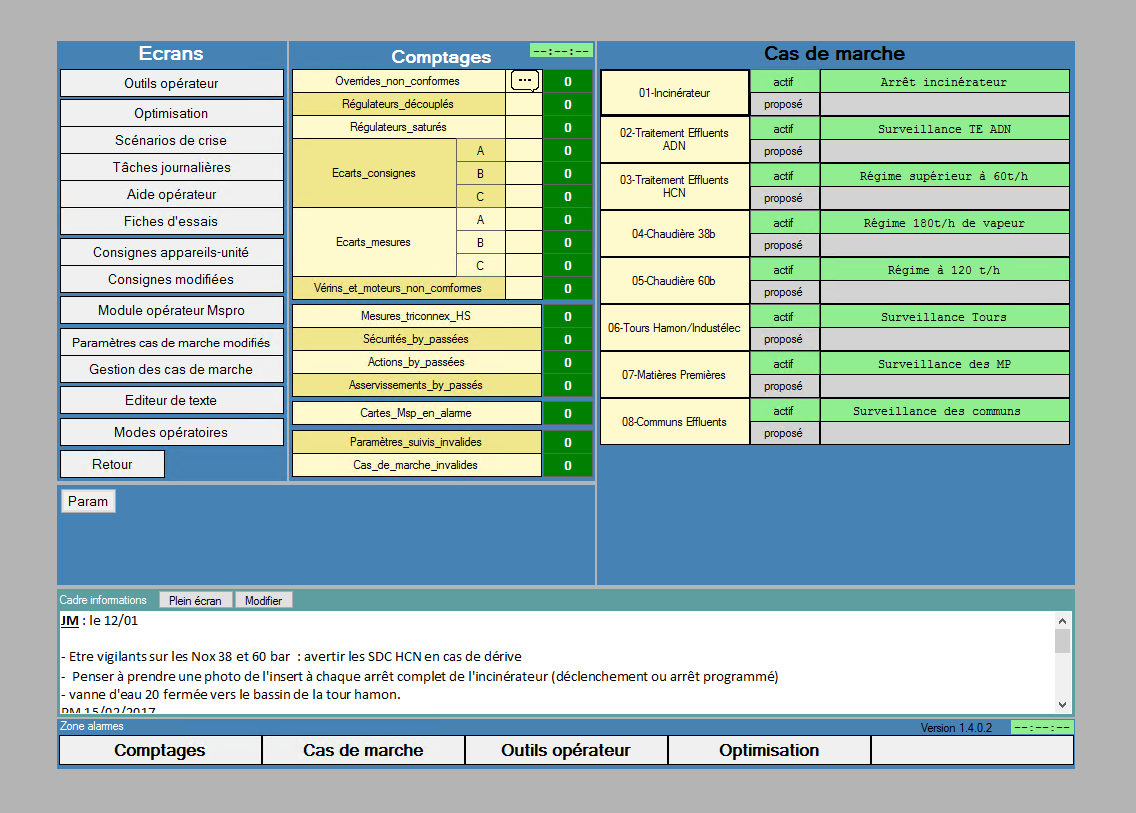Viewport: 1136px width, 813px height.
Task: Click the Ecarts_mesures row C count
Action: pyautogui.click(x=568, y=265)
